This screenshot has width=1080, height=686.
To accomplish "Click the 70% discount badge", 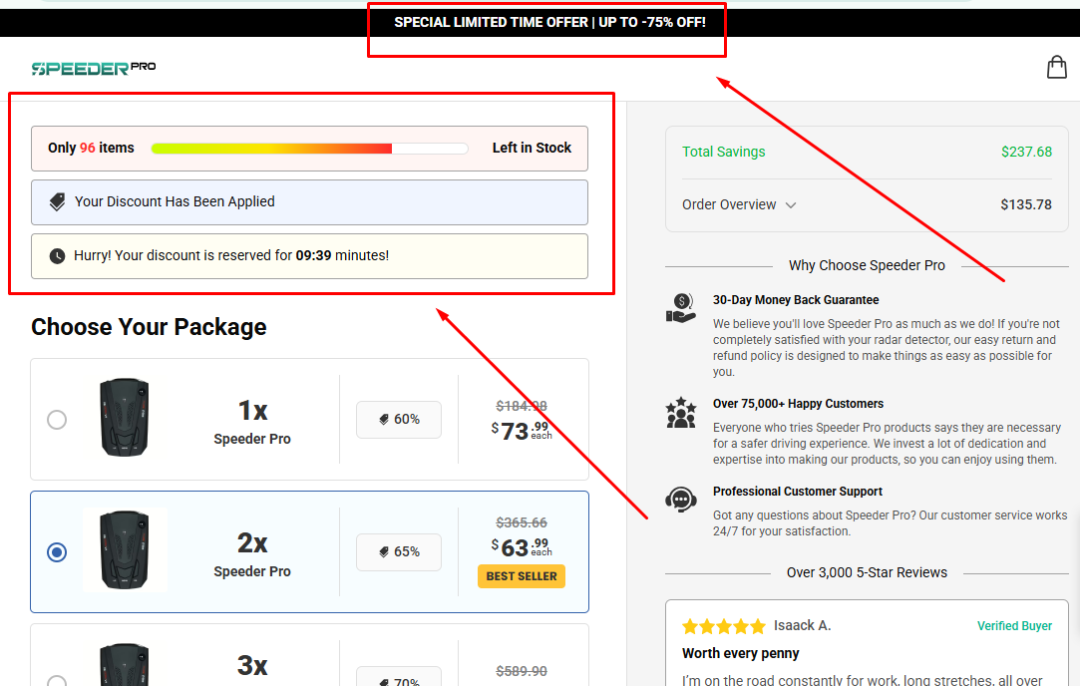I will pos(399,676).
